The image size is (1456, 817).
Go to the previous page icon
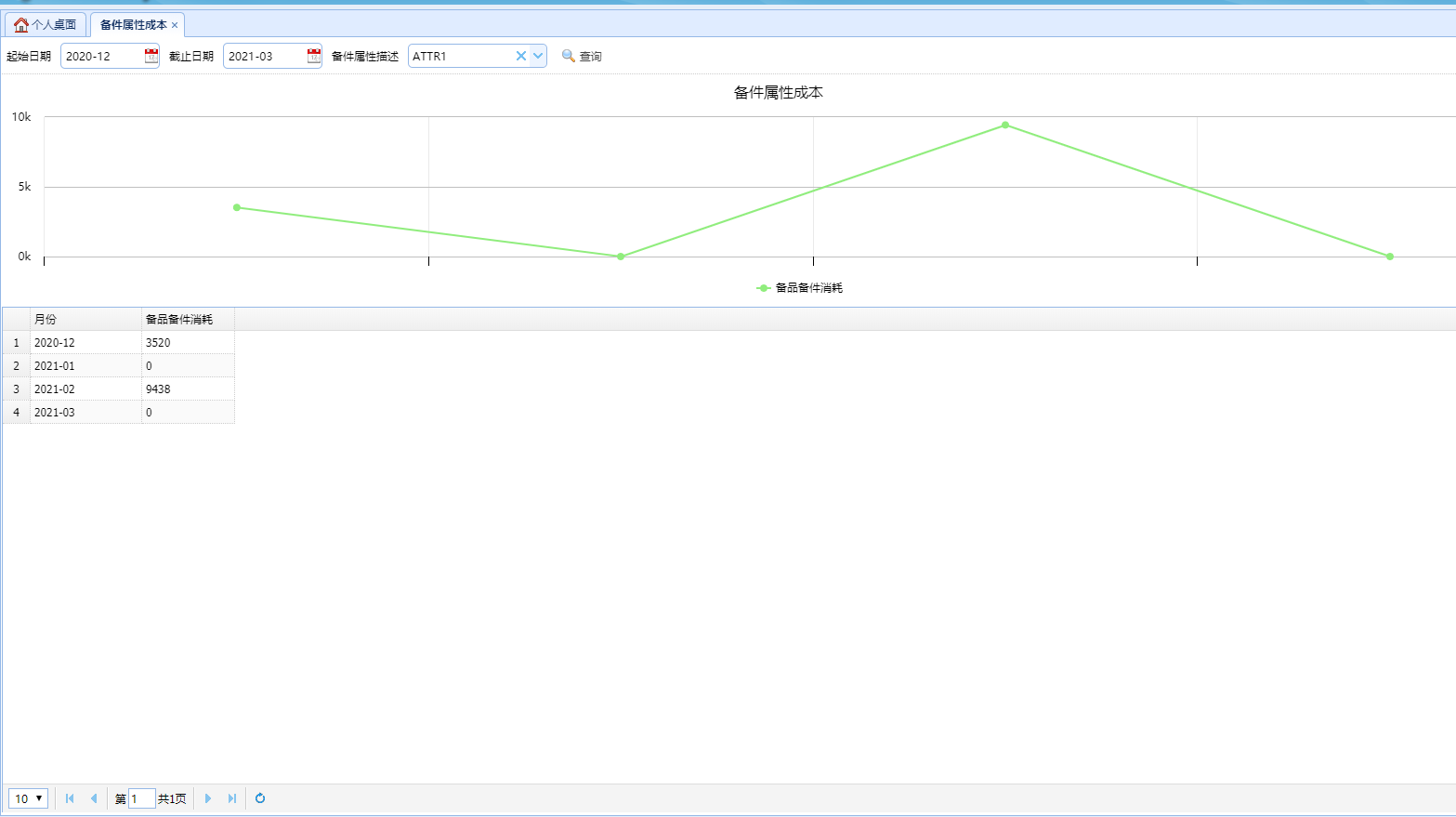[x=93, y=798]
